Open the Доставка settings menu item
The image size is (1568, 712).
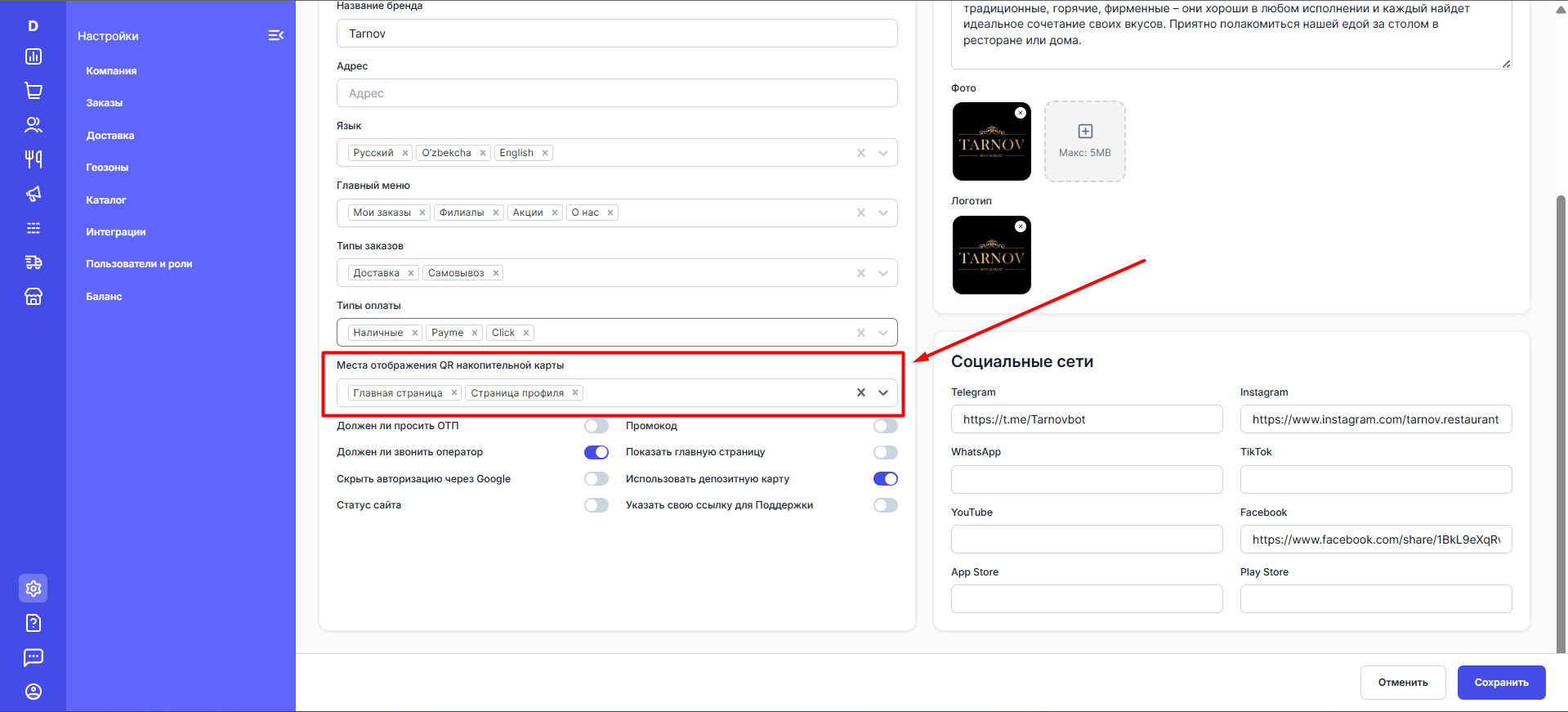pos(110,136)
